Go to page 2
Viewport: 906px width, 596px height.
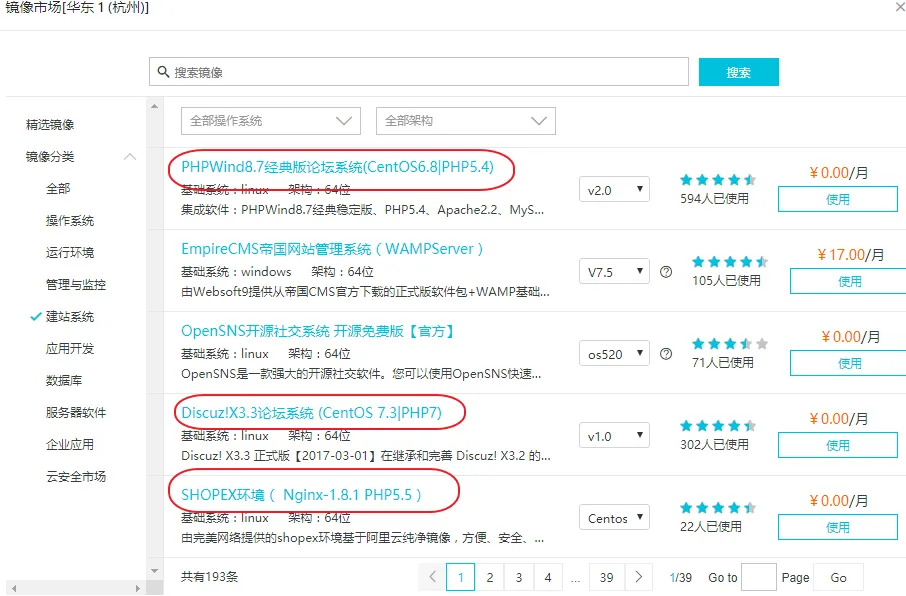(x=489, y=577)
